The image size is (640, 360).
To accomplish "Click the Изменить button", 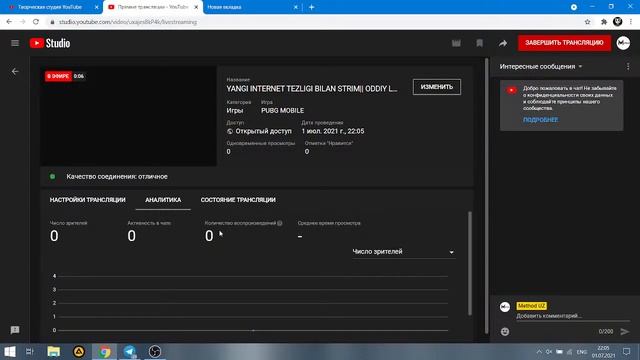I will point(437,87).
